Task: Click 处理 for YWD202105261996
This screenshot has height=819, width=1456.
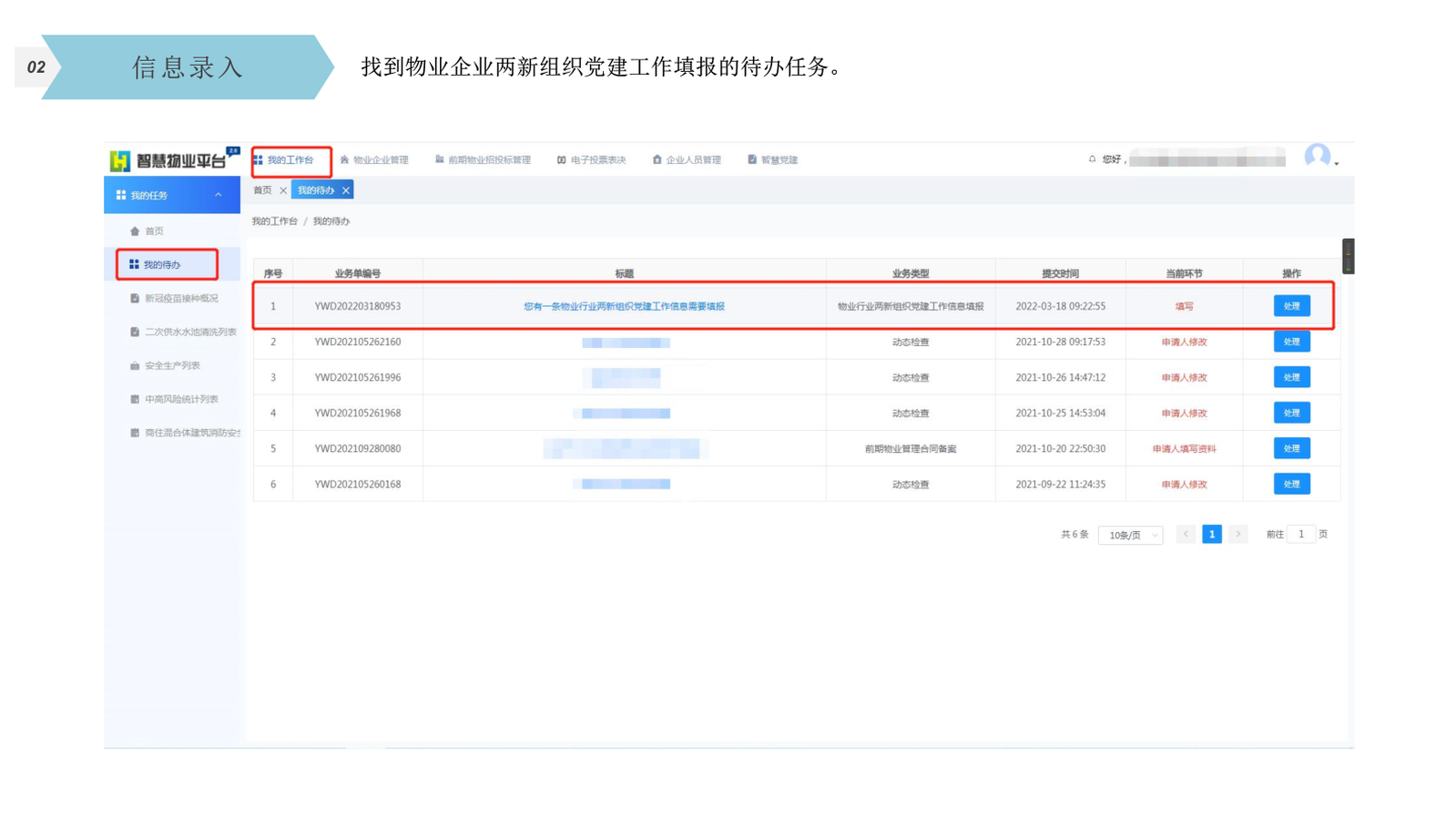Action: tap(1291, 377)
